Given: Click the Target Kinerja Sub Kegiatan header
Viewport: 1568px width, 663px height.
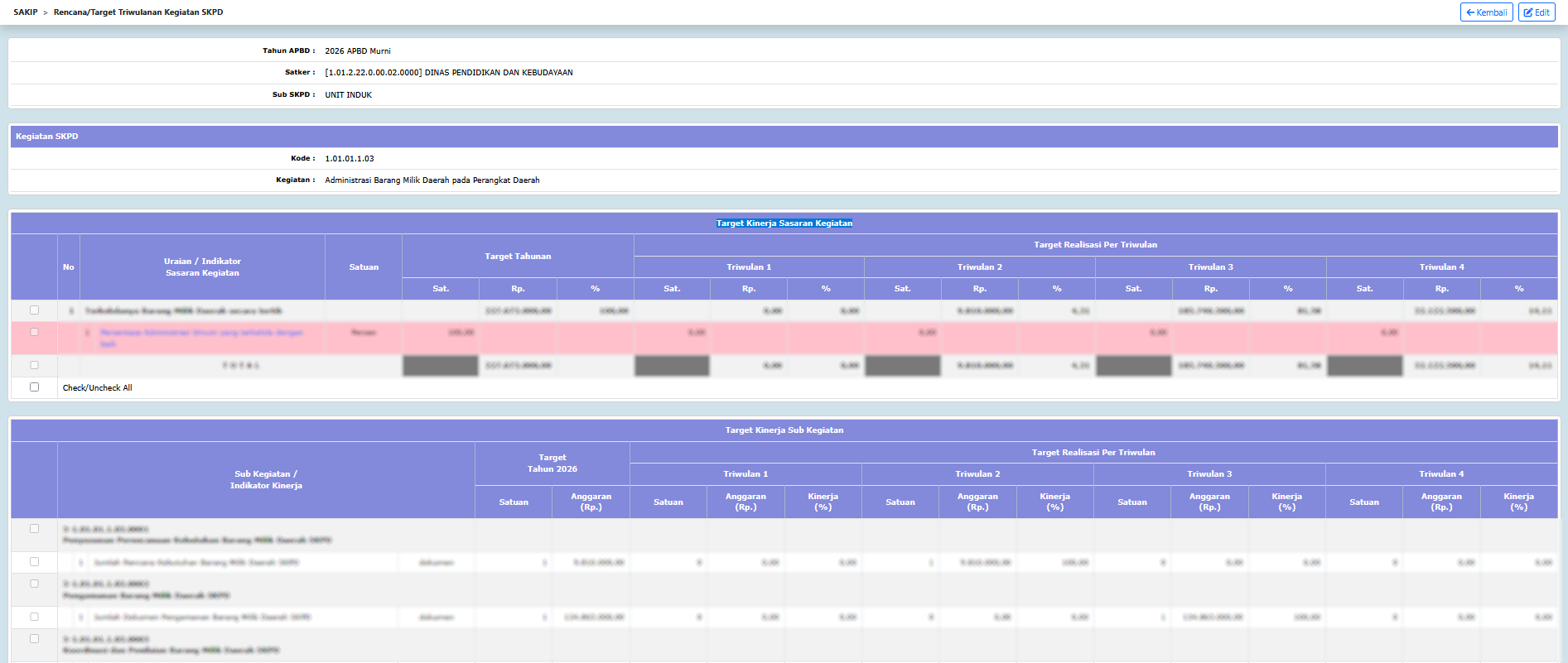Looking at the screenshot, I should (x=784, y=430).
